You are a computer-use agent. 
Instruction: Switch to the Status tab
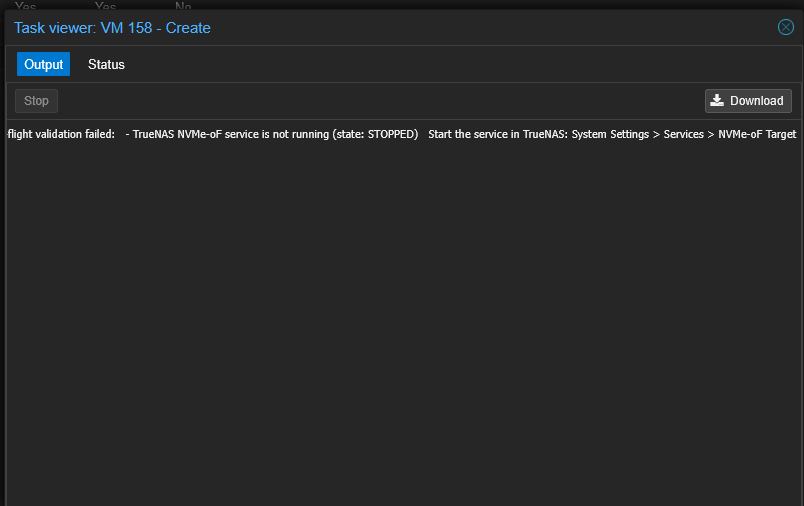coord(106,65)
